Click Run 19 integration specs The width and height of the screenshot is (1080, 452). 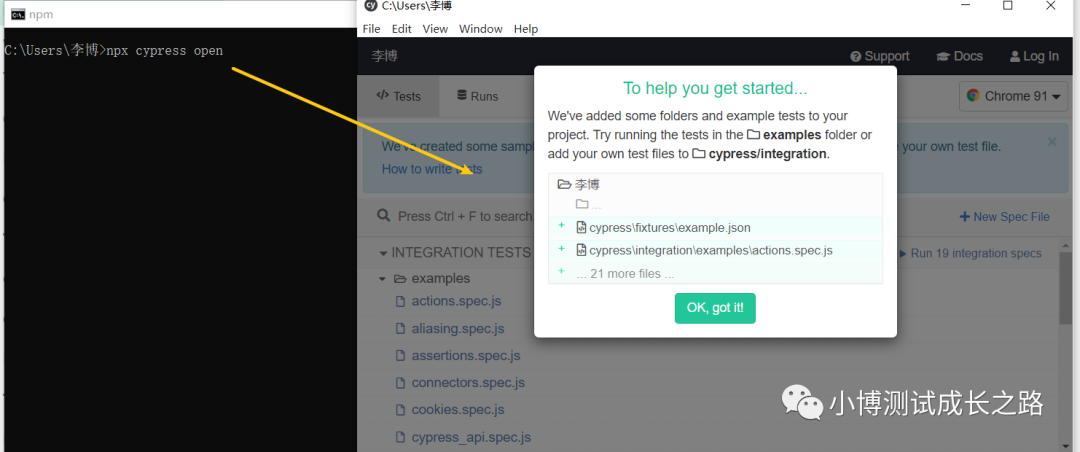[x=970, y=254]
